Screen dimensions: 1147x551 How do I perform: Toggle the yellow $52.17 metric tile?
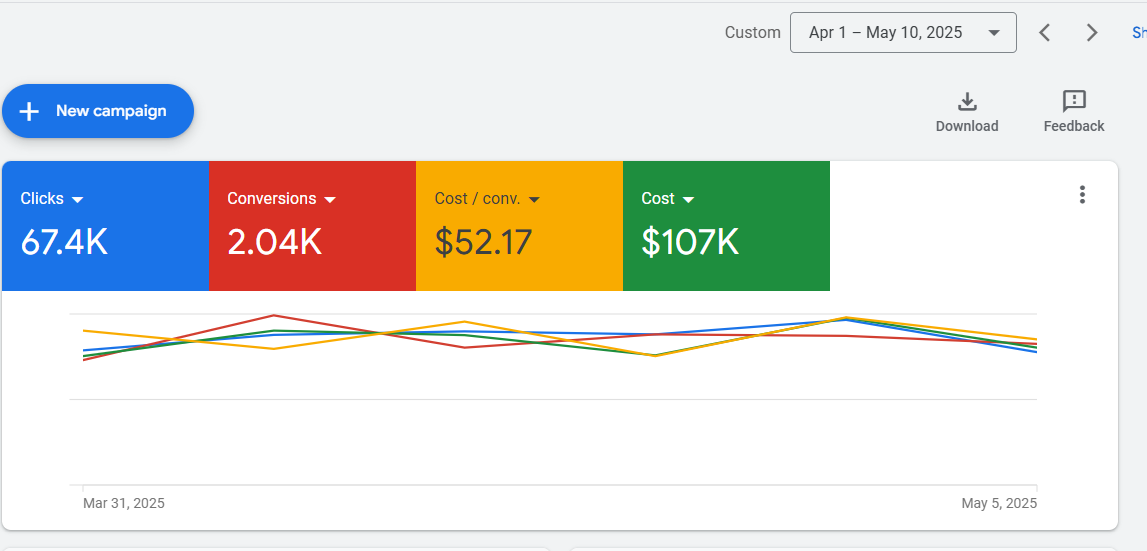pos(519,225)
